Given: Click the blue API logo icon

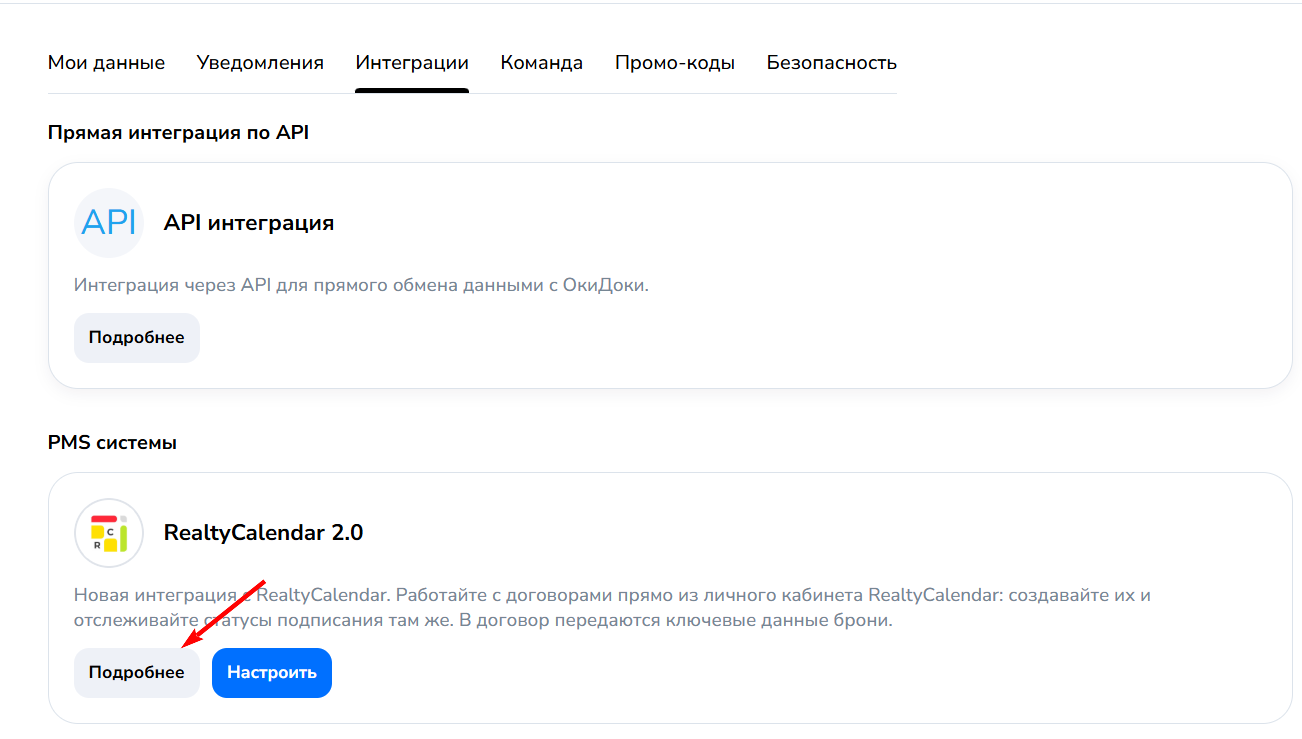Looking at the screenshot, I should [109, 223].
